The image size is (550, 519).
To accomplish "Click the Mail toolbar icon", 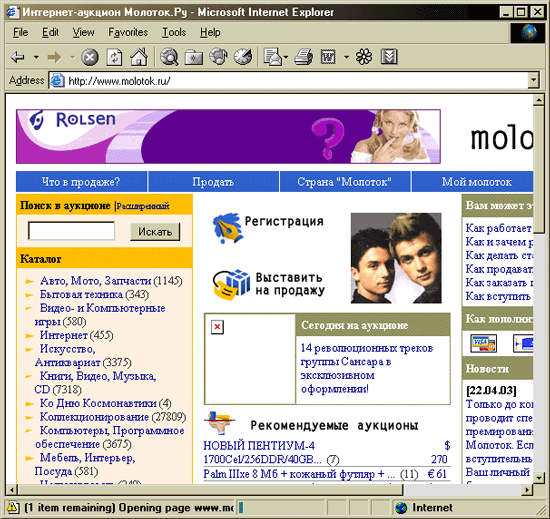I will coord(273,57).
